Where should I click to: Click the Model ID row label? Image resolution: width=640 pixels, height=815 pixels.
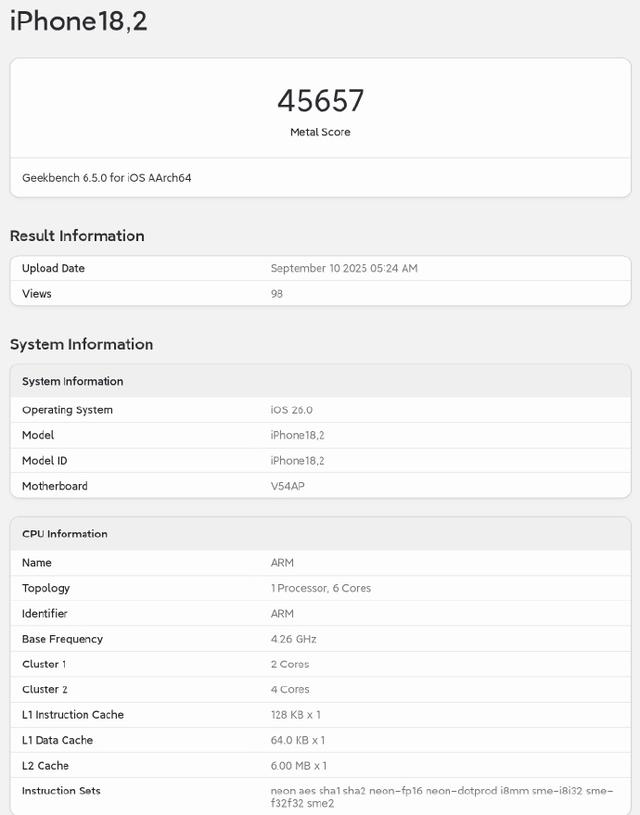tap(45, 461)
